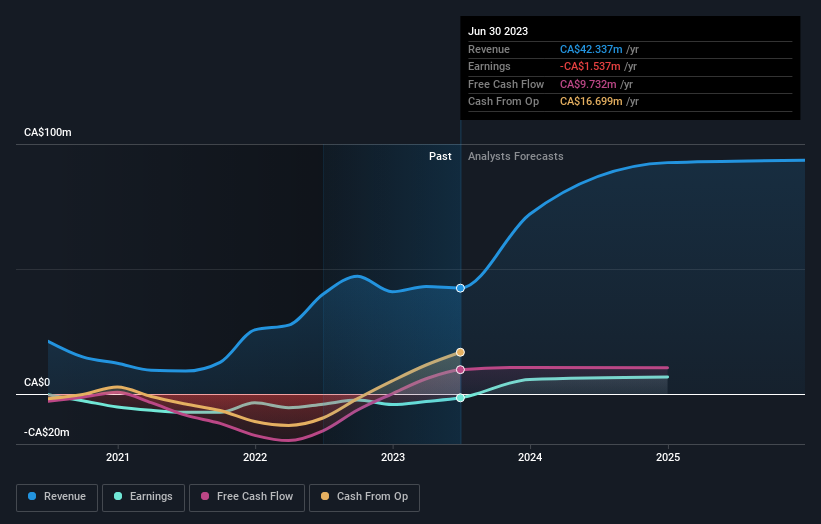Click the CA$16.699m cash from op value
This screenshot has height=524, width=821.
coord(591,102)
